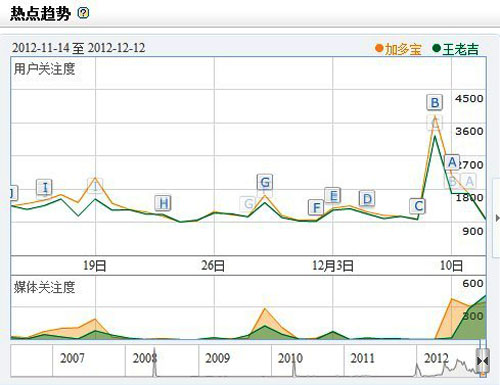Click the 用户关注度 chart label
This screenshot has width=500, height=385.
(44, 69)
